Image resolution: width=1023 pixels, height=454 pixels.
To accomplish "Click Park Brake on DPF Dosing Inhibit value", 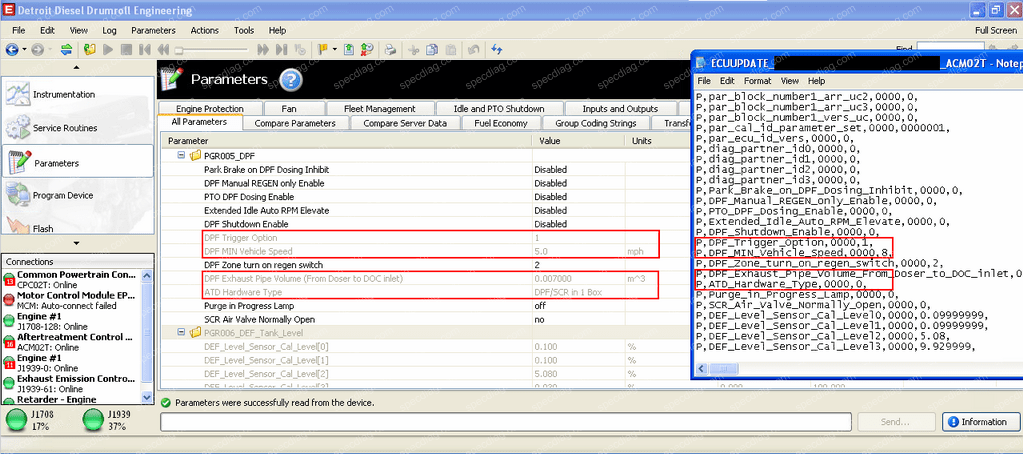I will click(578, 170).
